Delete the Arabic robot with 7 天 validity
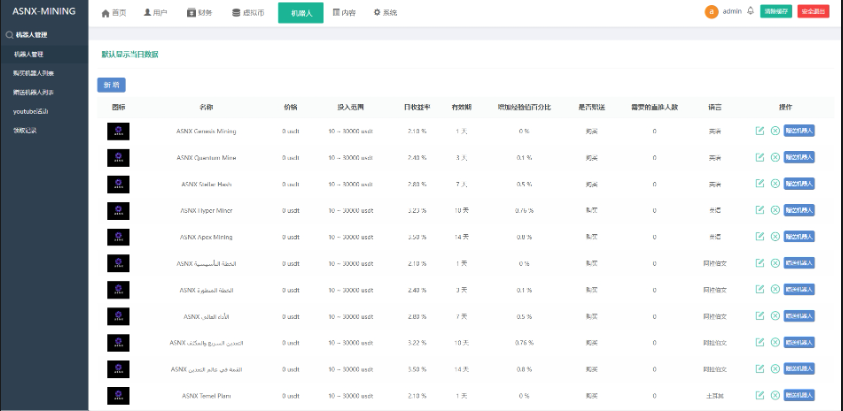The image size is (843, 411). (775, 316)
